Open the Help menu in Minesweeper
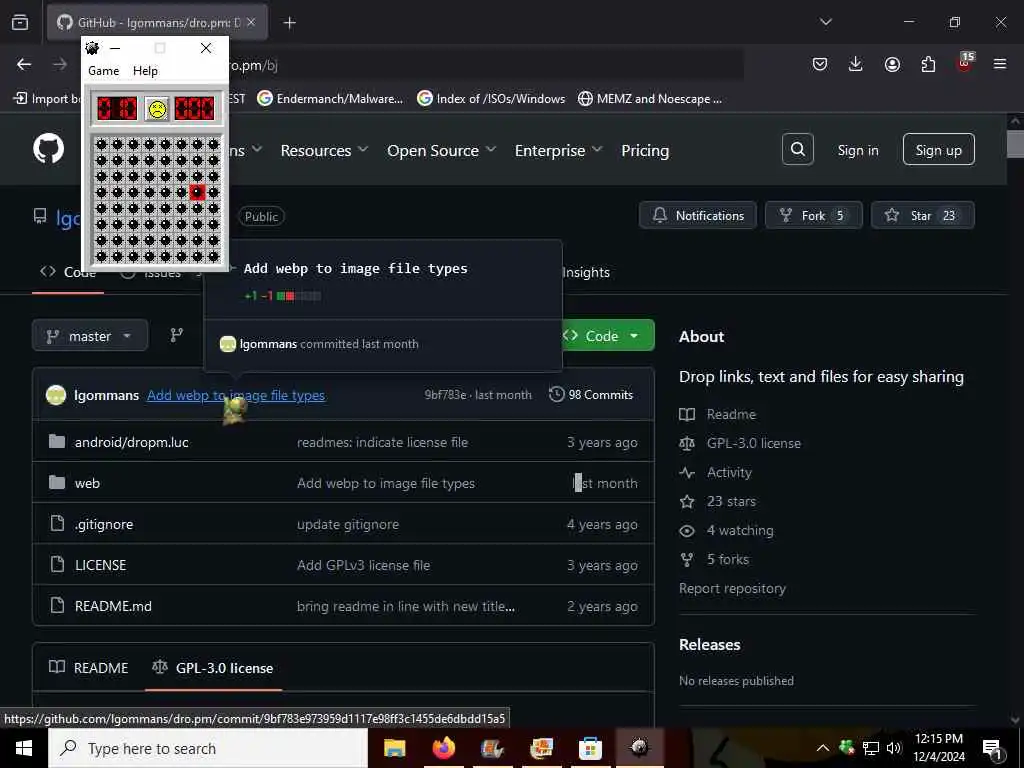The image size is (1024, 768). click(x=145, y=71)
